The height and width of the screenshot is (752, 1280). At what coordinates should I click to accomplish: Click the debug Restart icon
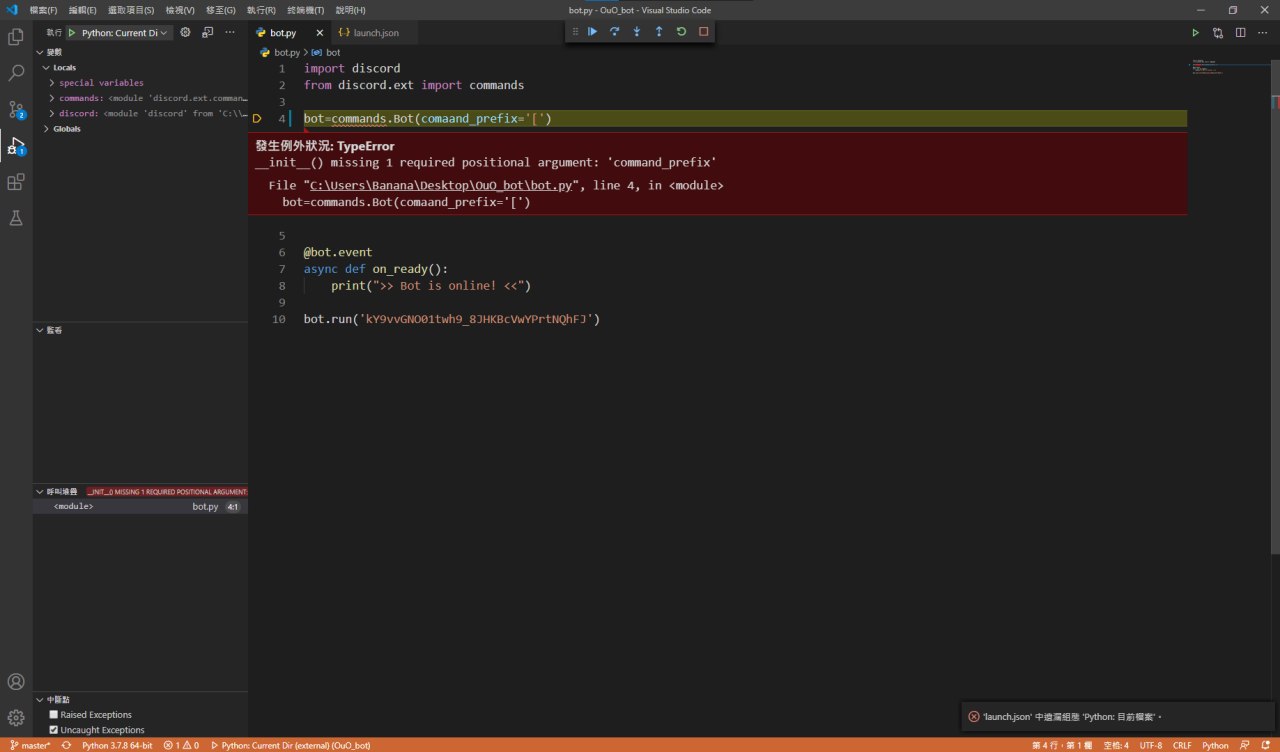(x=681, y=32)
